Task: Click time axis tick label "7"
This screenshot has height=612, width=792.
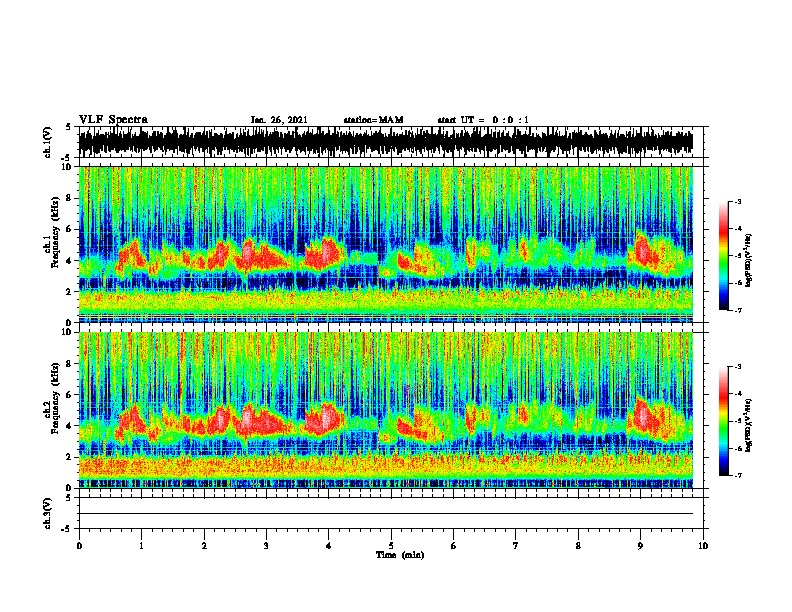Action: (516, 546)
